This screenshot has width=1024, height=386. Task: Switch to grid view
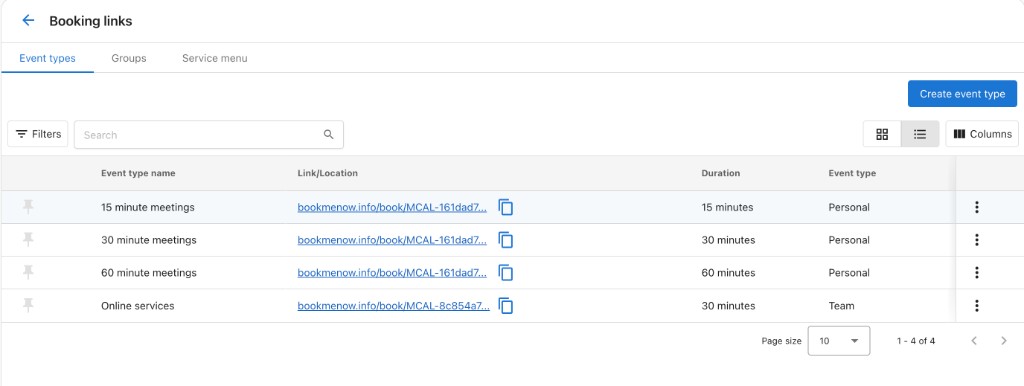pyautogui.click(x=882, y=134)
